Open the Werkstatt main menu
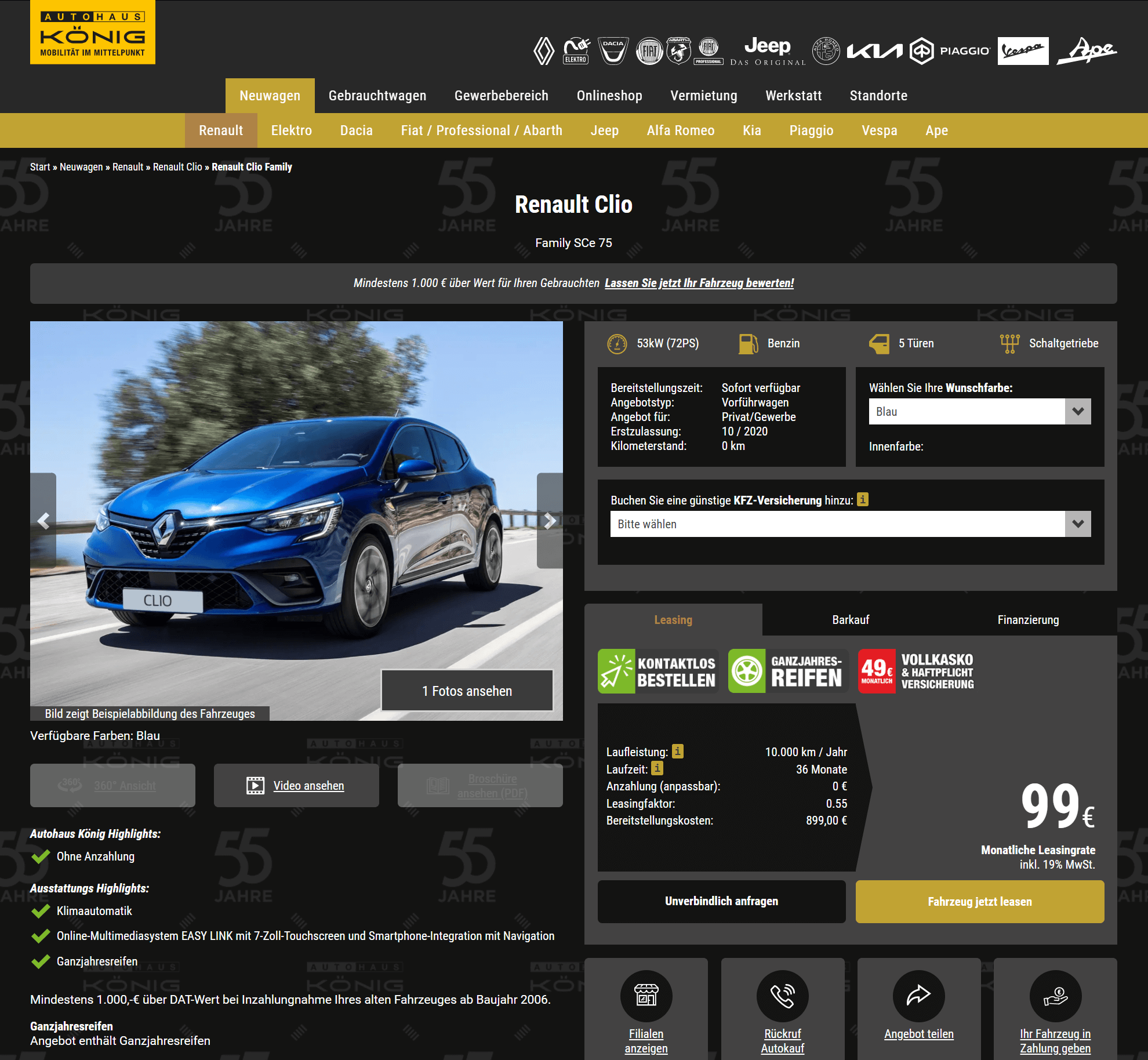This screenshot has width=1148, height=1060. pos(794,96)
